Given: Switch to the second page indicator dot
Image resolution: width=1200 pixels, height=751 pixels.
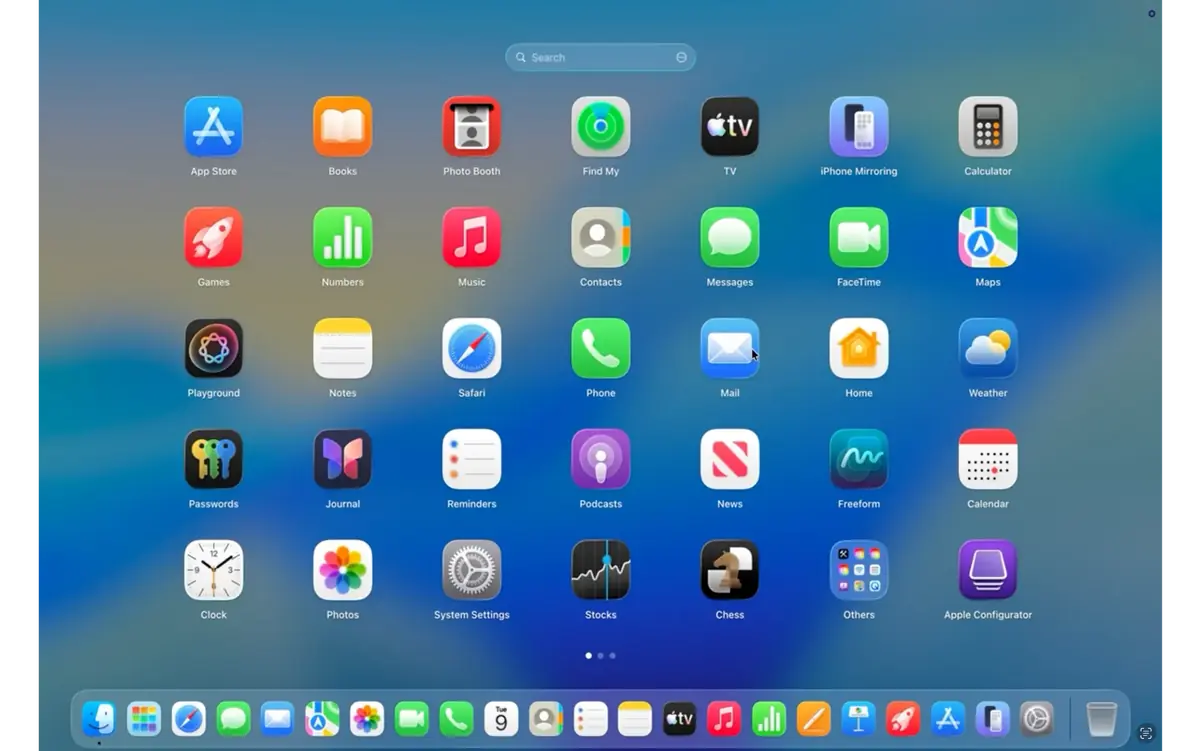Looking at the screenshot, I should coord(600,656).
